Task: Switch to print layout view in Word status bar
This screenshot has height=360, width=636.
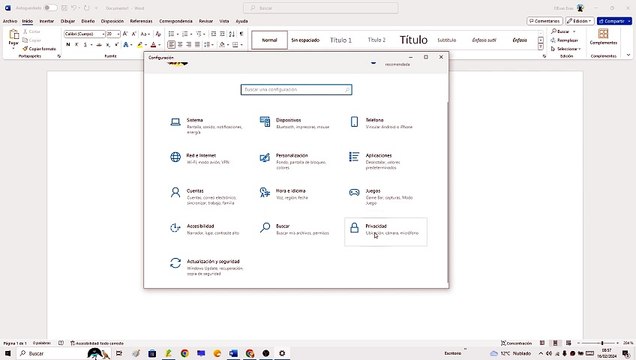Action: tap(555, 343)
